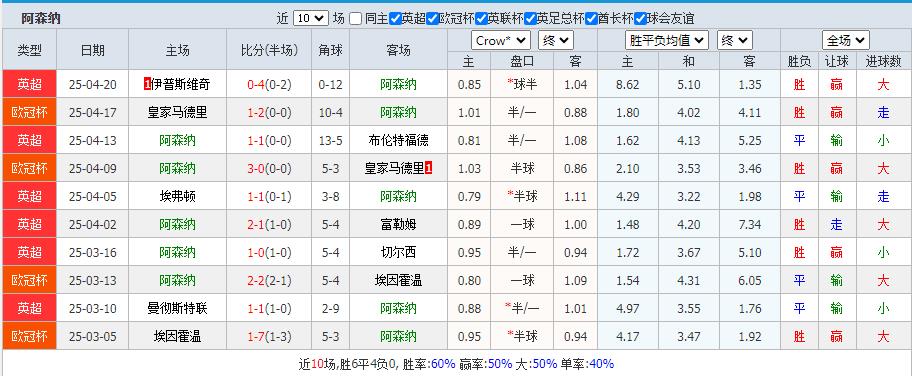The width and height of the screenshot is (912, 376).
Task: Click the 1-7(1-3) score
Action: pos(269,336)
